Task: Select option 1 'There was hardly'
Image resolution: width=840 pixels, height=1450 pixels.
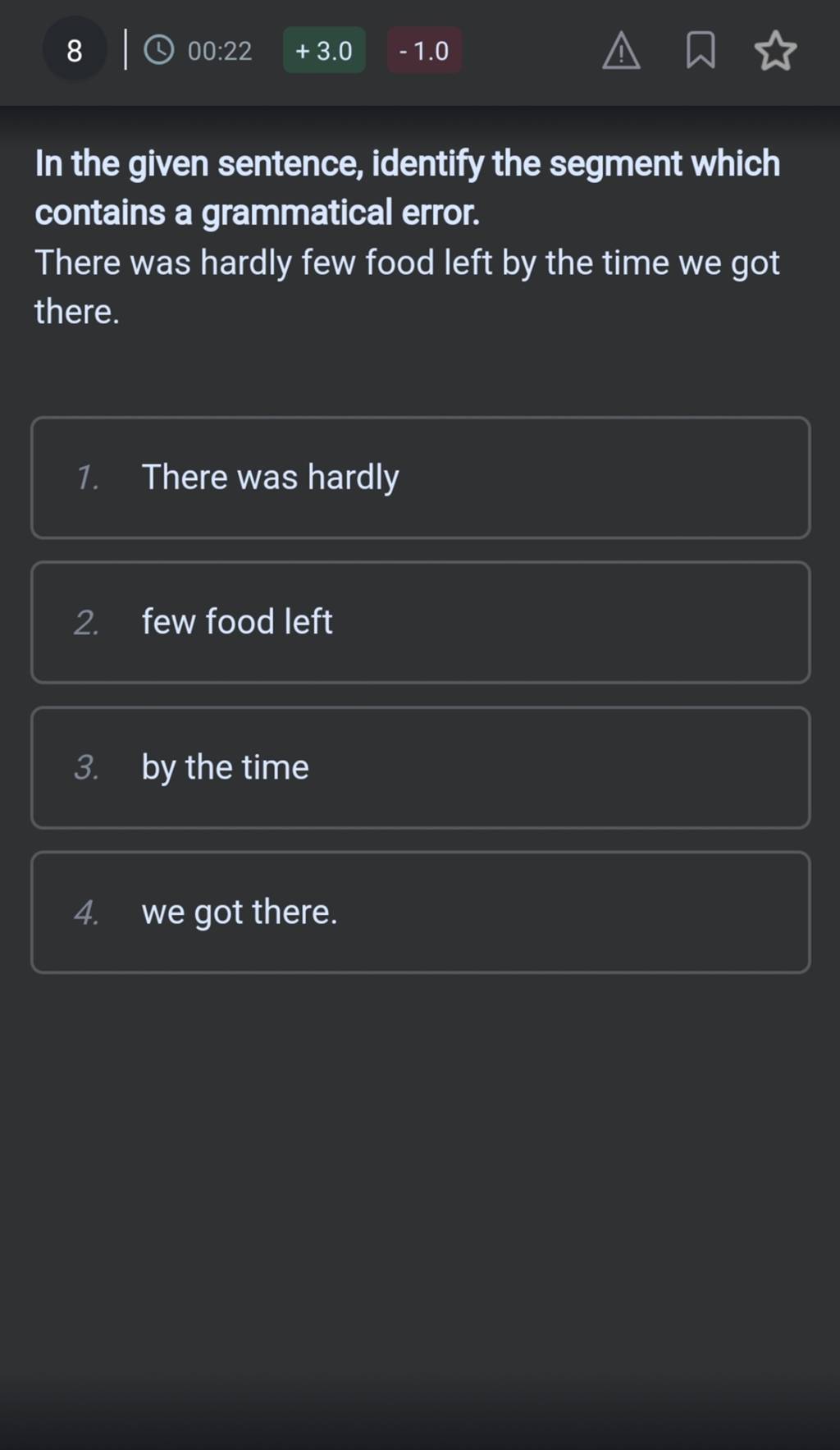Action: 420,478
